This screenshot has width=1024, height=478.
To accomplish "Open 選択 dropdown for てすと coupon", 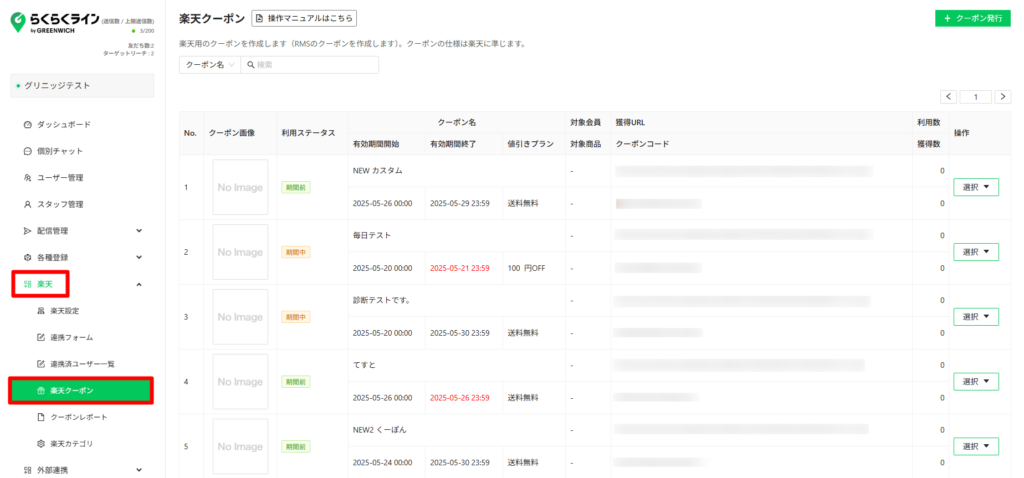I will [x=976, y=381].
